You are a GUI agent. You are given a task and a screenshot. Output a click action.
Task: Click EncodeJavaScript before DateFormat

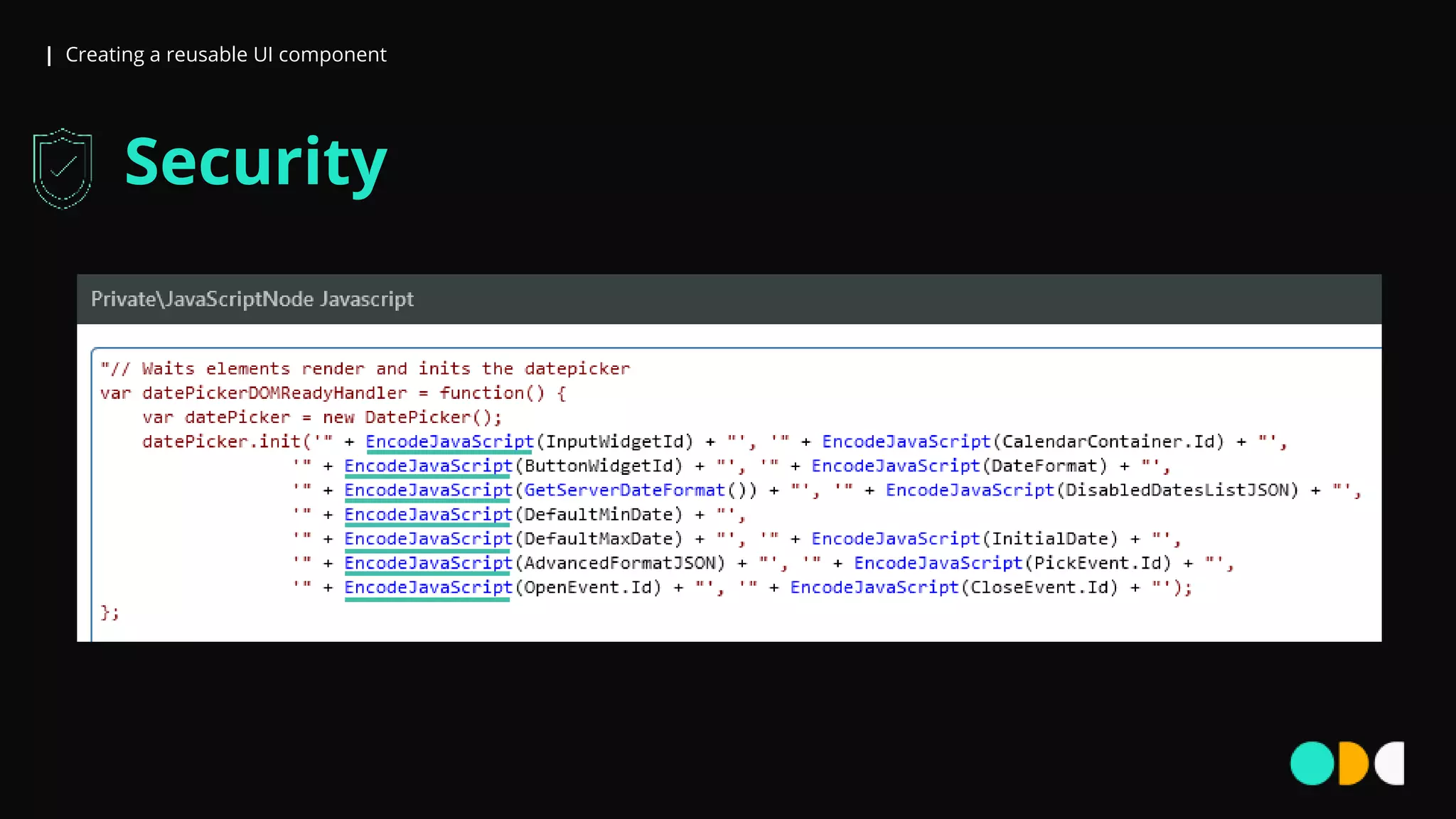(895, 466)
